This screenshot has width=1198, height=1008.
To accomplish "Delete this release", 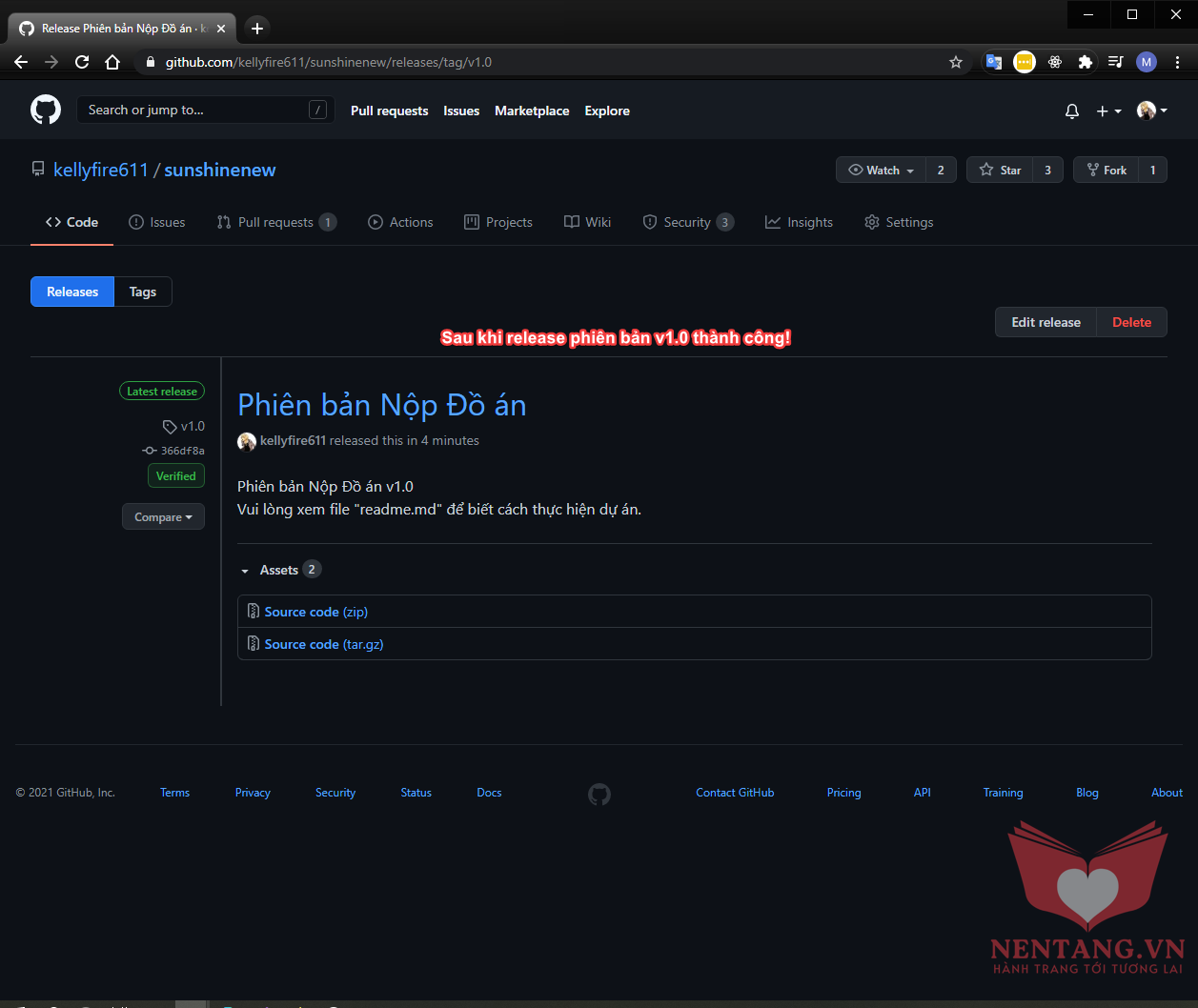I will pos(1131,322).
